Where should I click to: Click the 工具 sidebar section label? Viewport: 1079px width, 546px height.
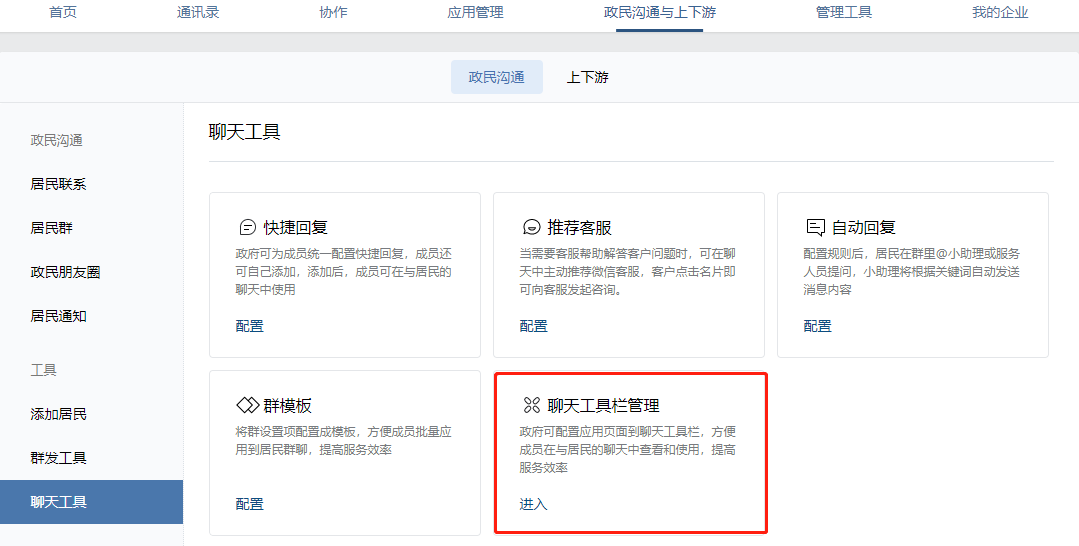tap(43, 370)
